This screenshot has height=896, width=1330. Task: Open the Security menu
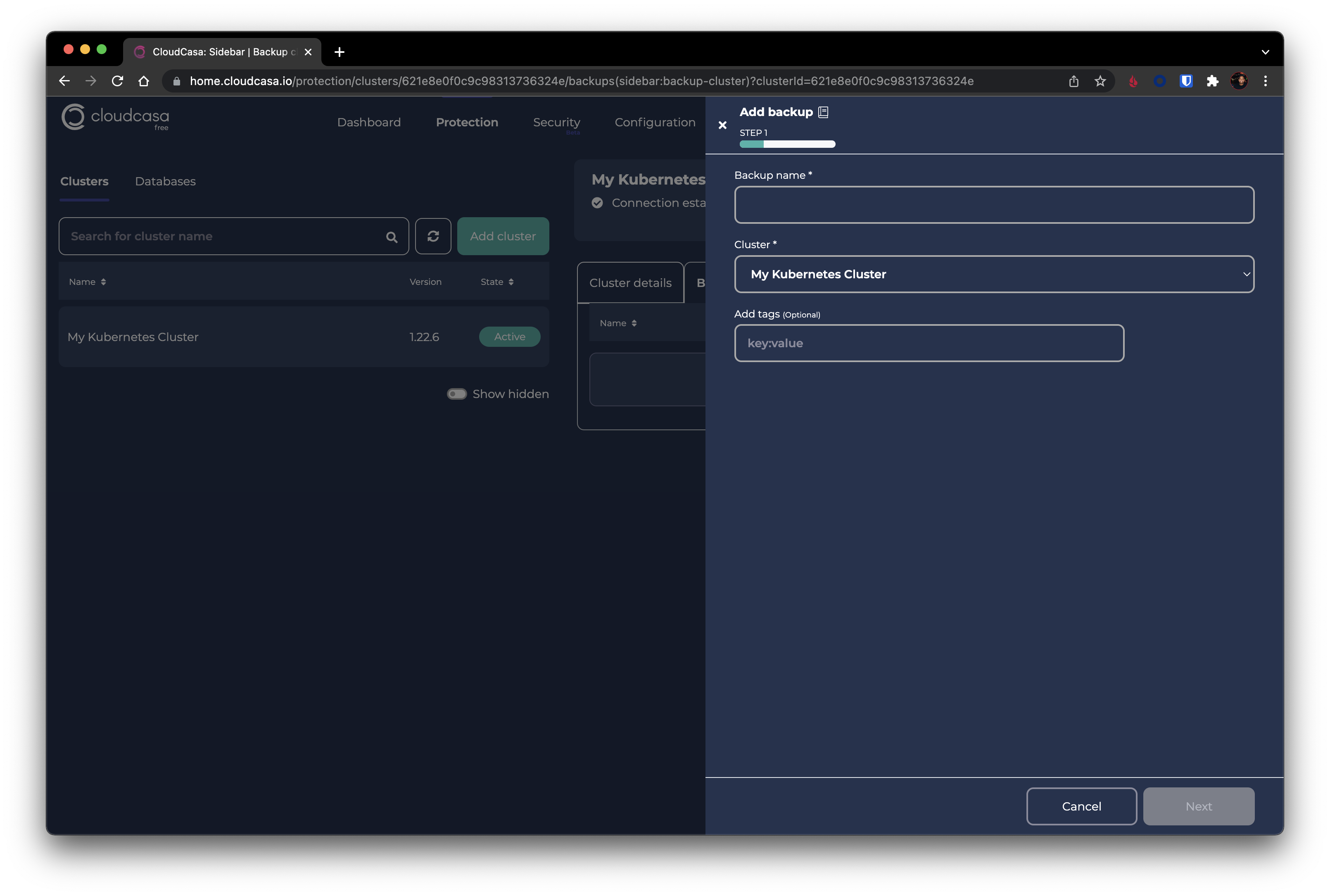pyautogui.click(x=556, y=122)
